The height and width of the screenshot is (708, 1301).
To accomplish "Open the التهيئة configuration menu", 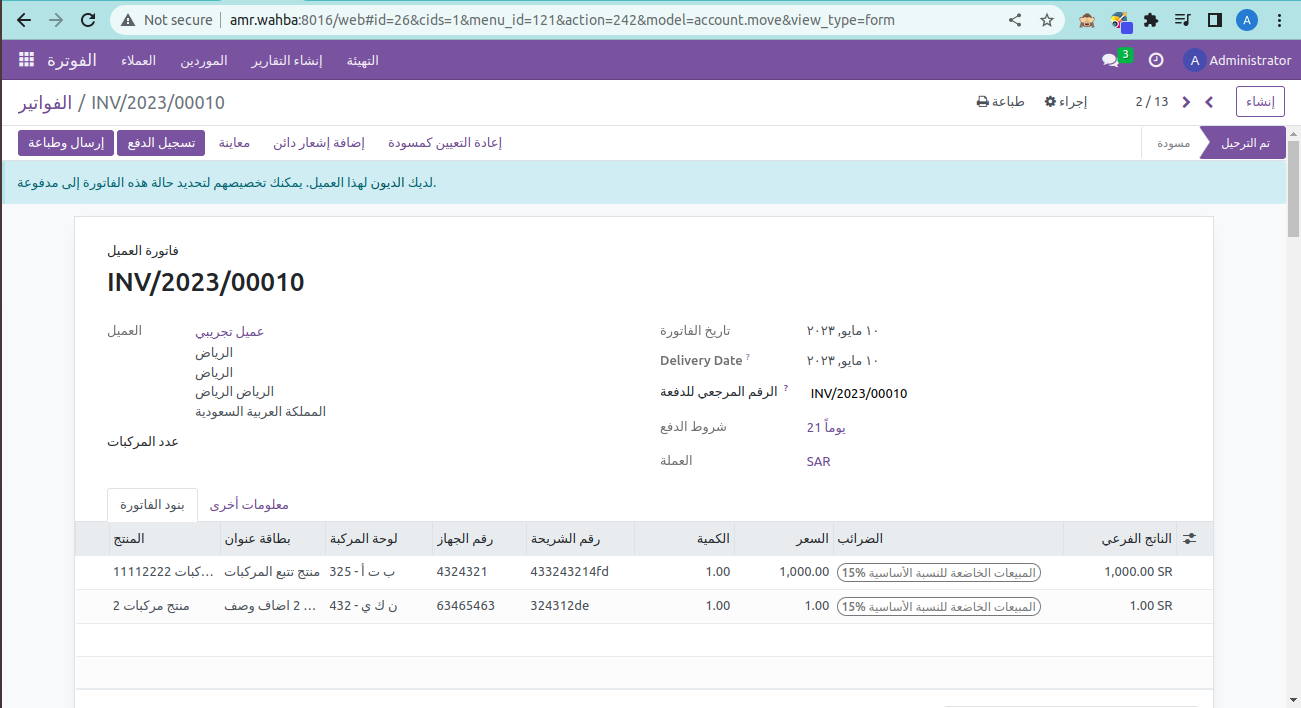I will pos(363,60).
